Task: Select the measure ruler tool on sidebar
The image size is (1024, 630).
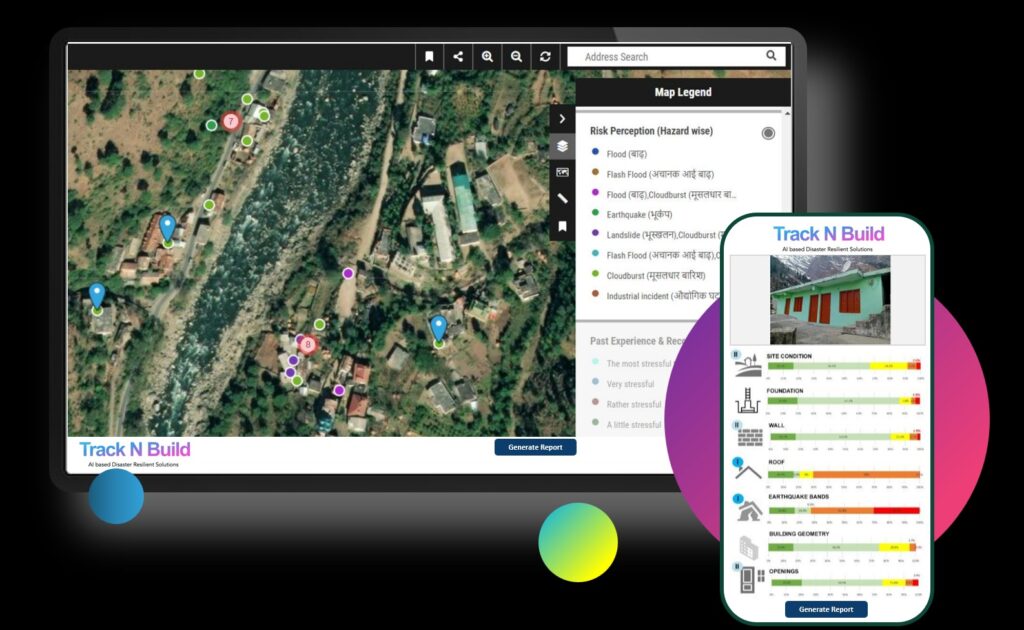Action: (562, 198)
